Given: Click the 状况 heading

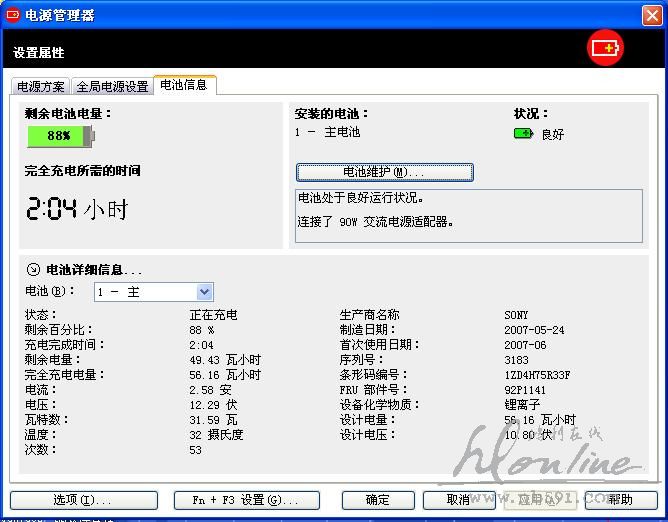Looking at the screenshot, I should (531, 113).
